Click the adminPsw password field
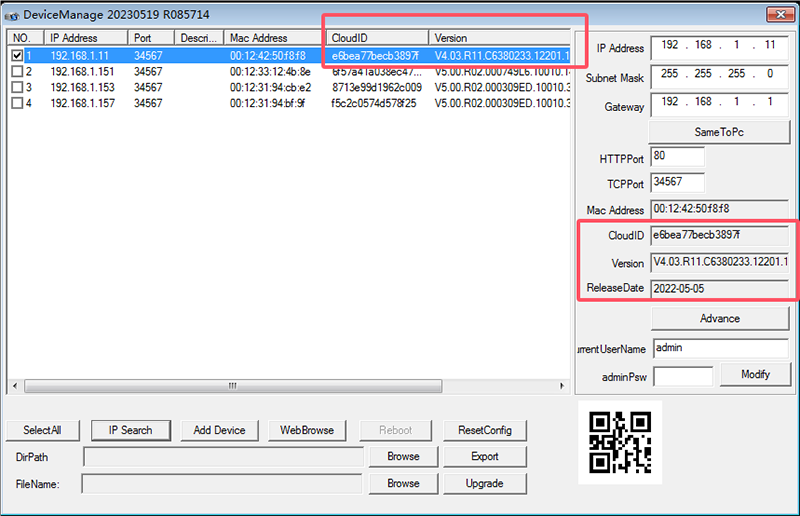The width and height of the screenshot is (800, 516). tap(682, 376)
